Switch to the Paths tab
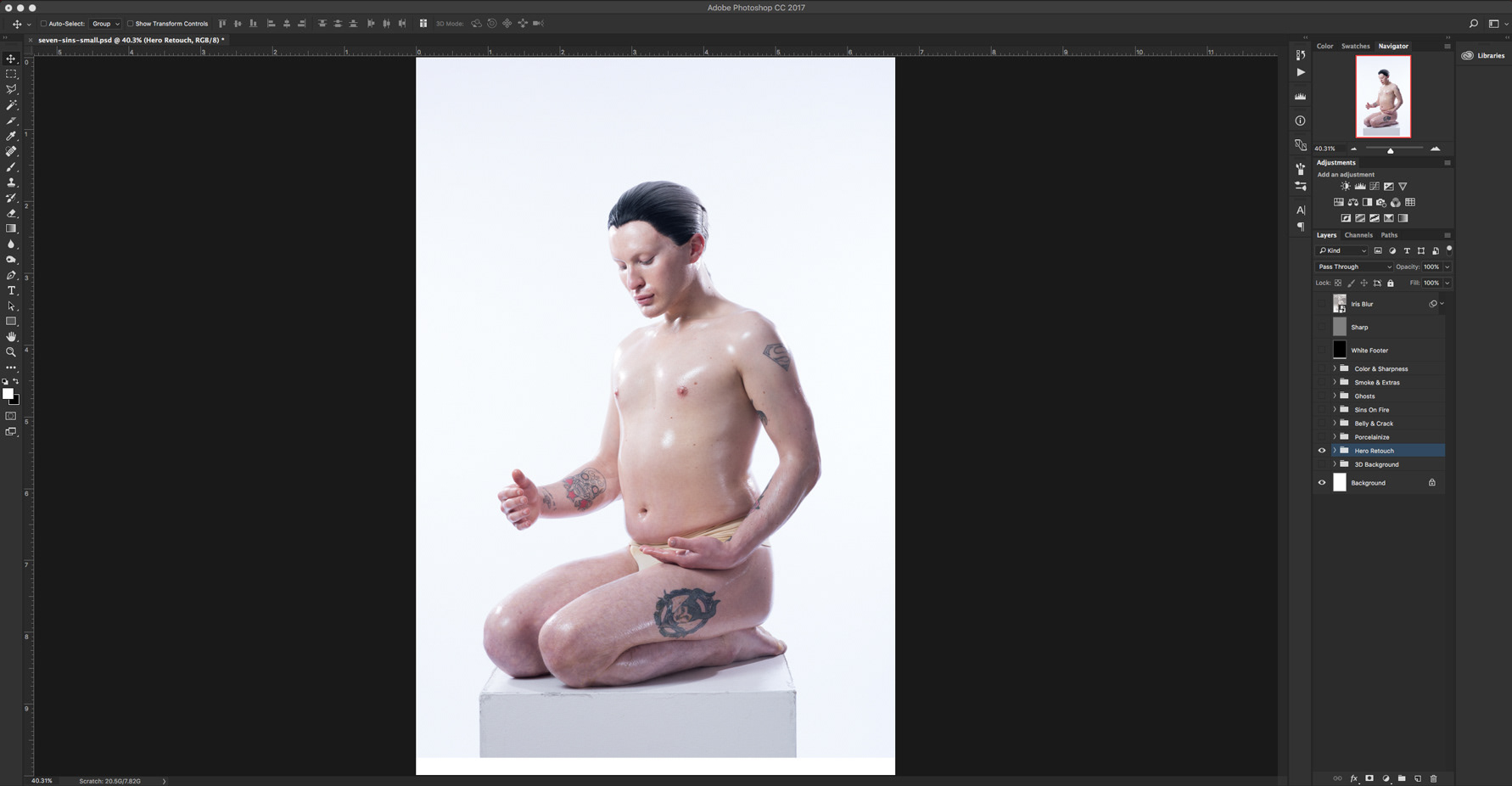Image resolution: width=1512 pixels, height=786 pixels. click(x=1389, y=235)
